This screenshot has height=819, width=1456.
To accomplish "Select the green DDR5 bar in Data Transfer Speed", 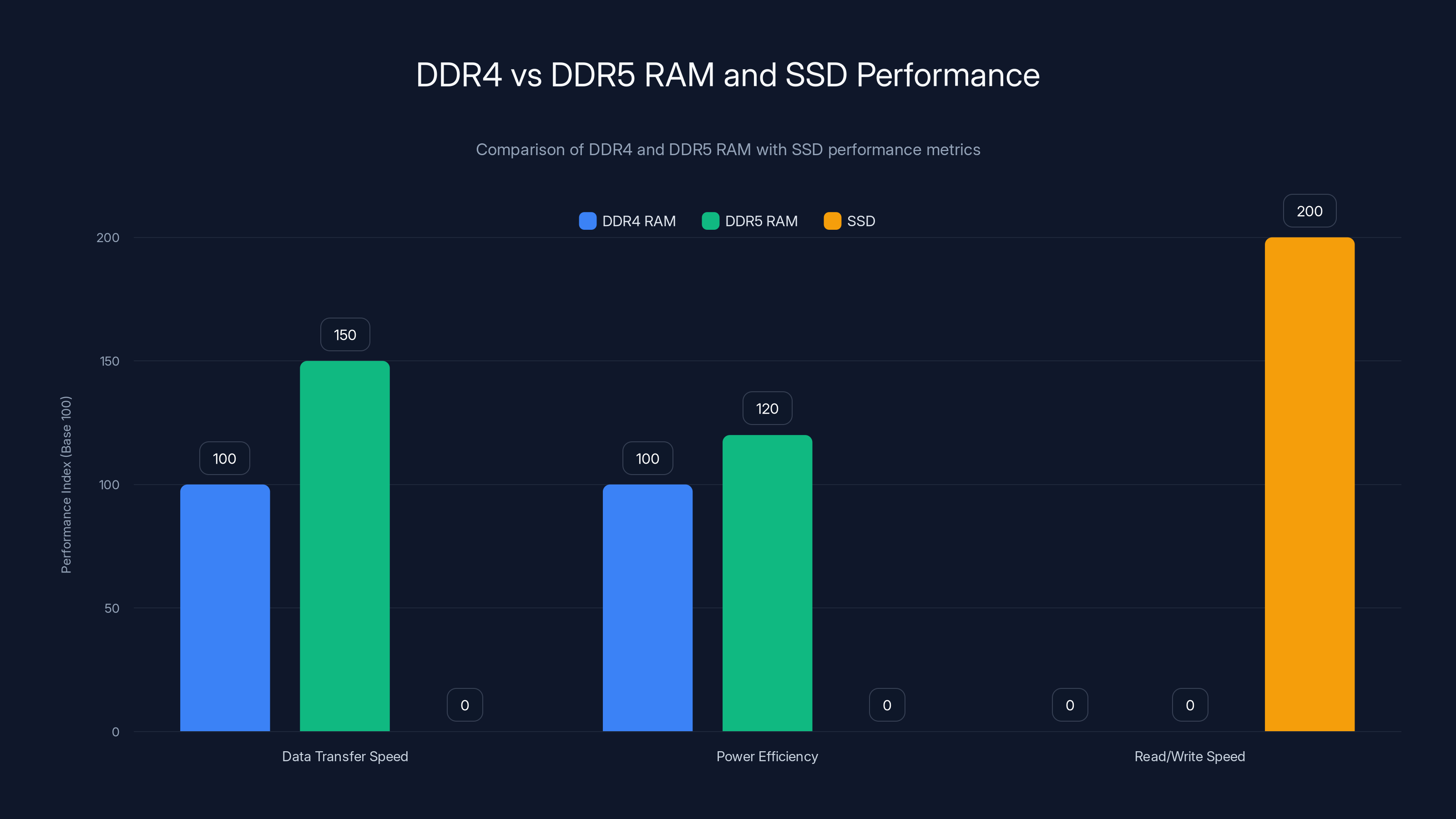I will pos(345,546).
